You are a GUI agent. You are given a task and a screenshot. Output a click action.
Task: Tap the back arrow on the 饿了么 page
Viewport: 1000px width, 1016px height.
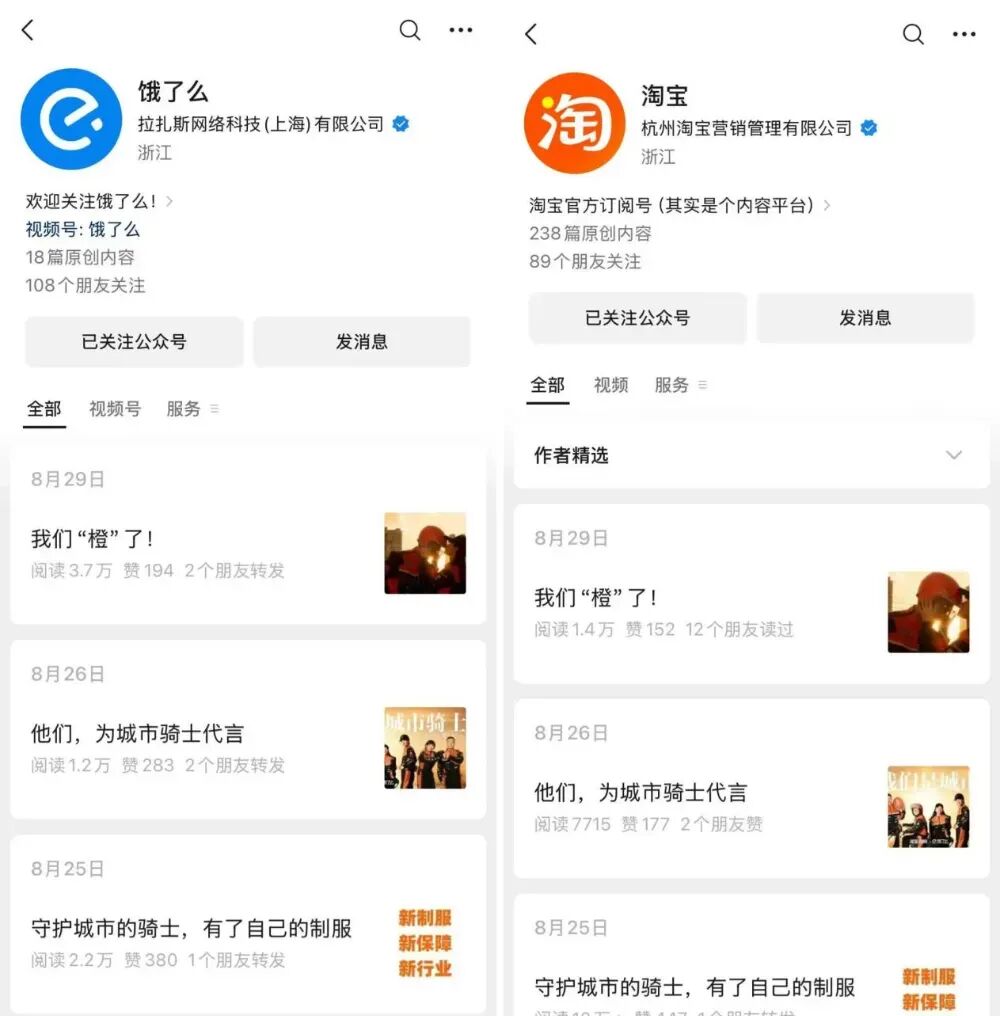pyautogui.click(x=27, y=30)
